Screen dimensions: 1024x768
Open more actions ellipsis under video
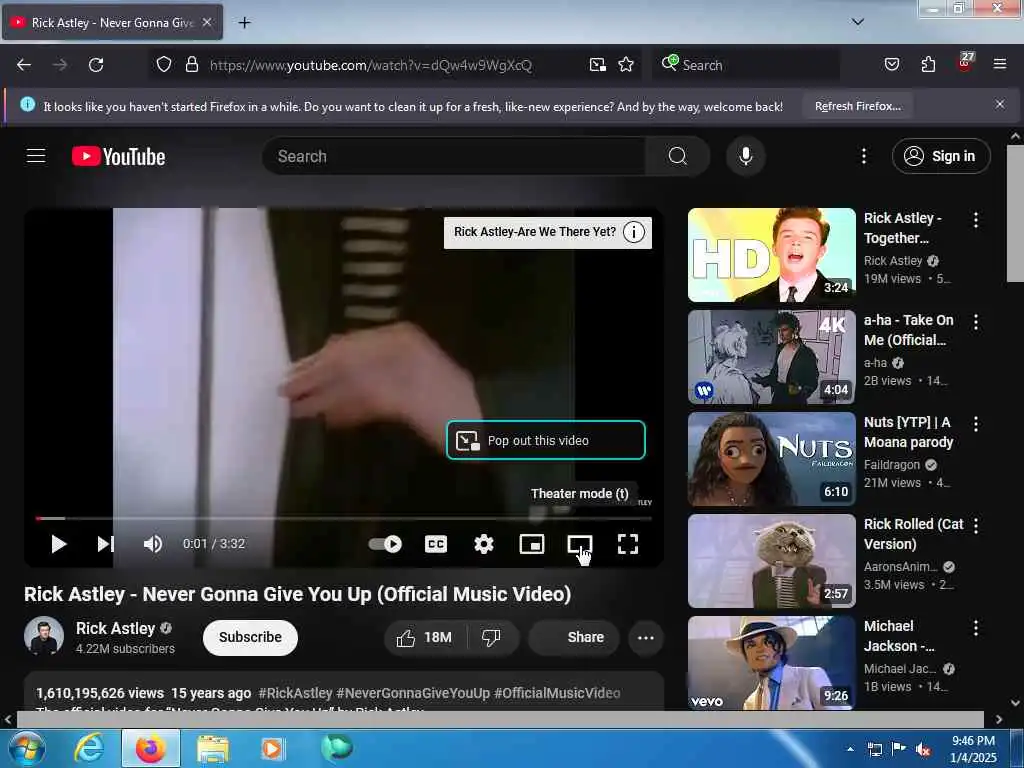[645, 637]
